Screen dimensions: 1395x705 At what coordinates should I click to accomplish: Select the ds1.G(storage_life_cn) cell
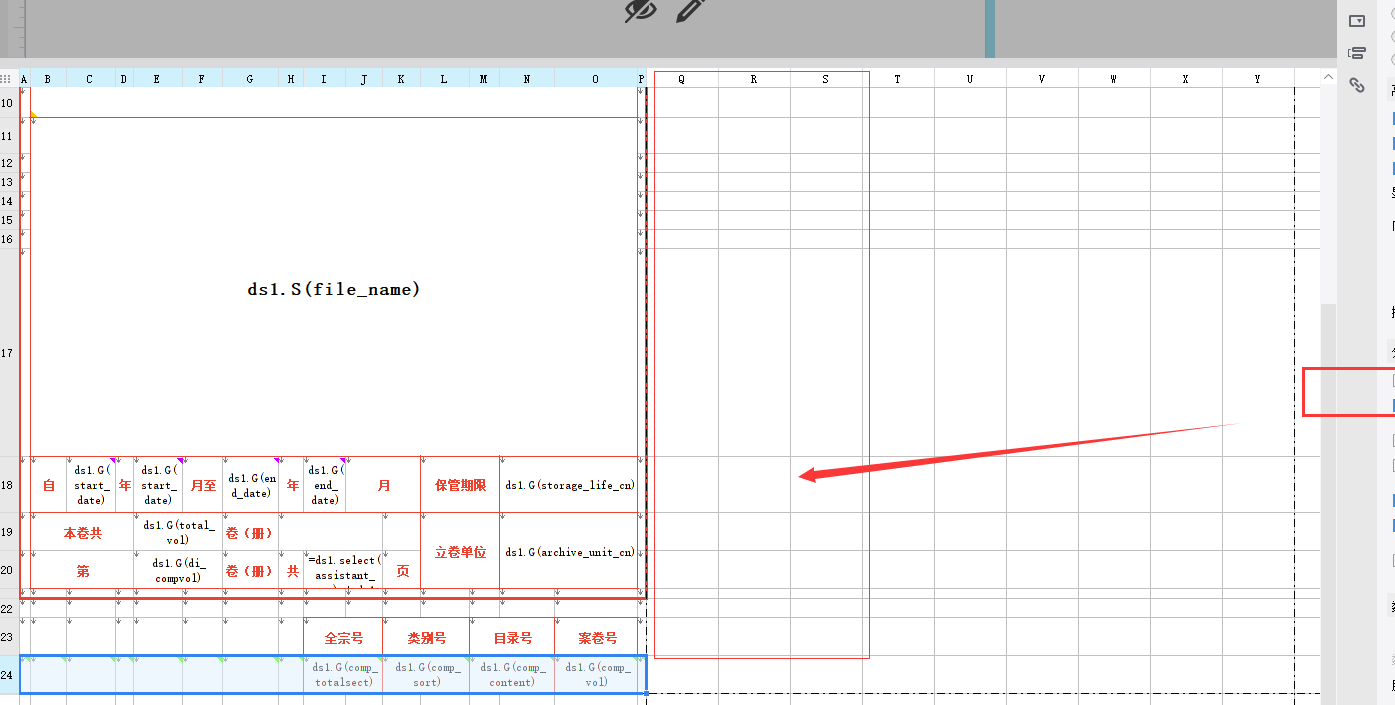pos(569,485)
